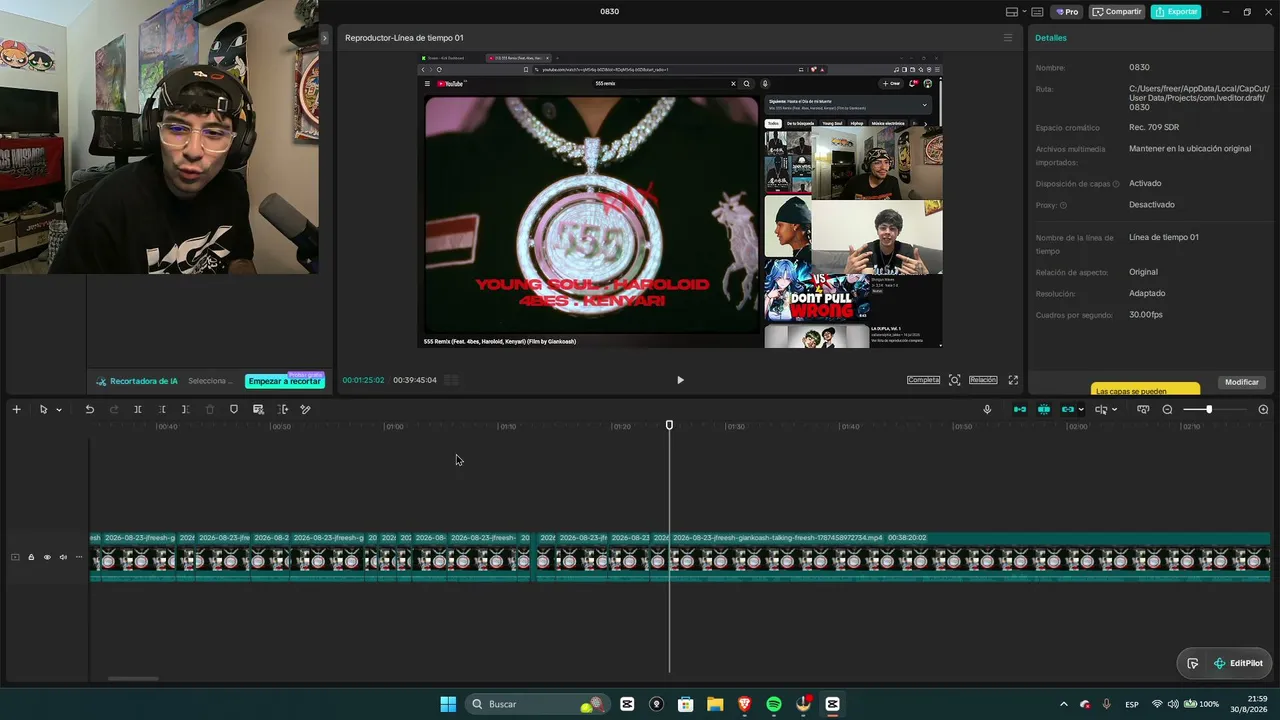
Task: Adjust the timeline zoom slider
Action: click(1209, 409)
